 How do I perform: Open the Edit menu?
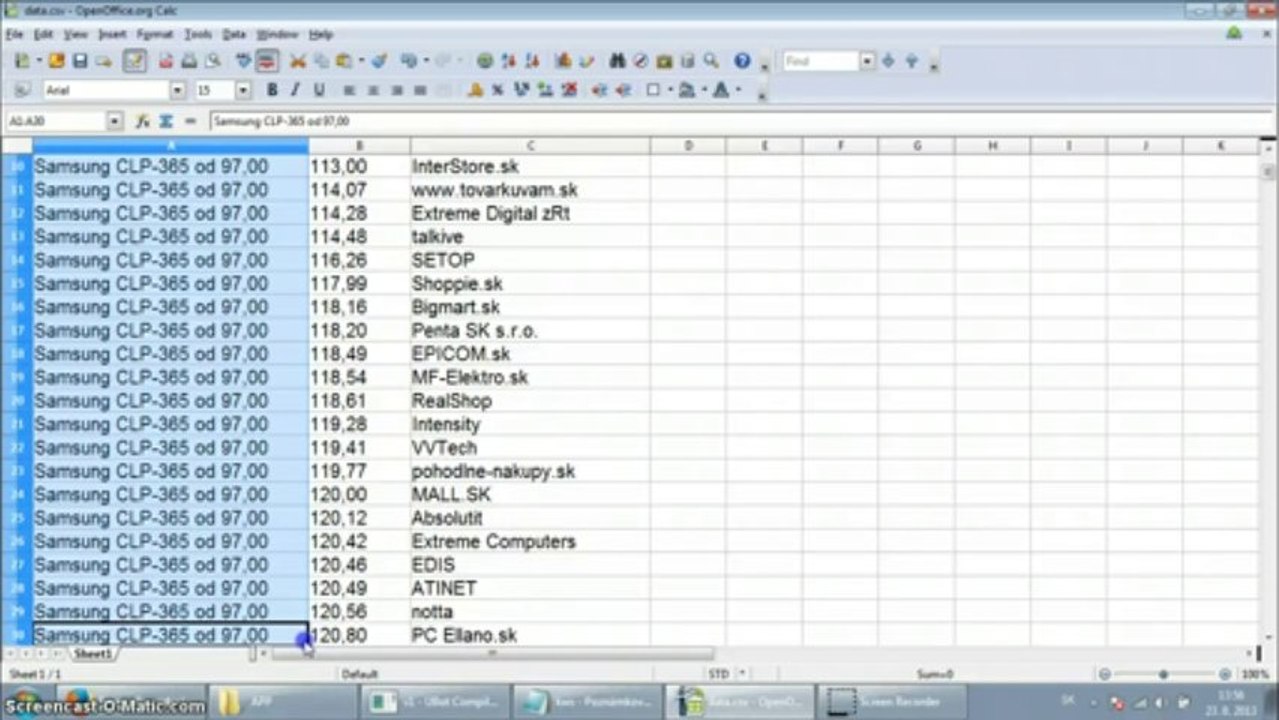pos(43,34)
